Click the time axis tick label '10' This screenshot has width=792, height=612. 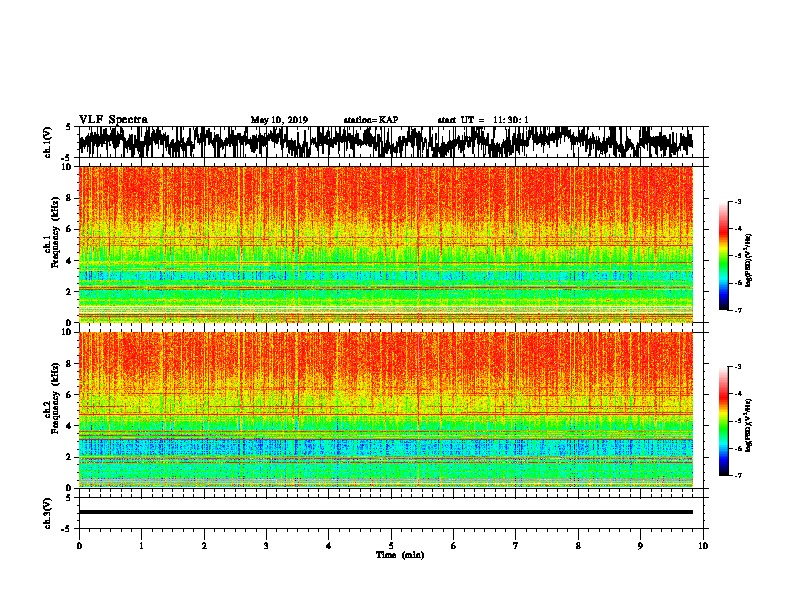[x=703, y=546]
